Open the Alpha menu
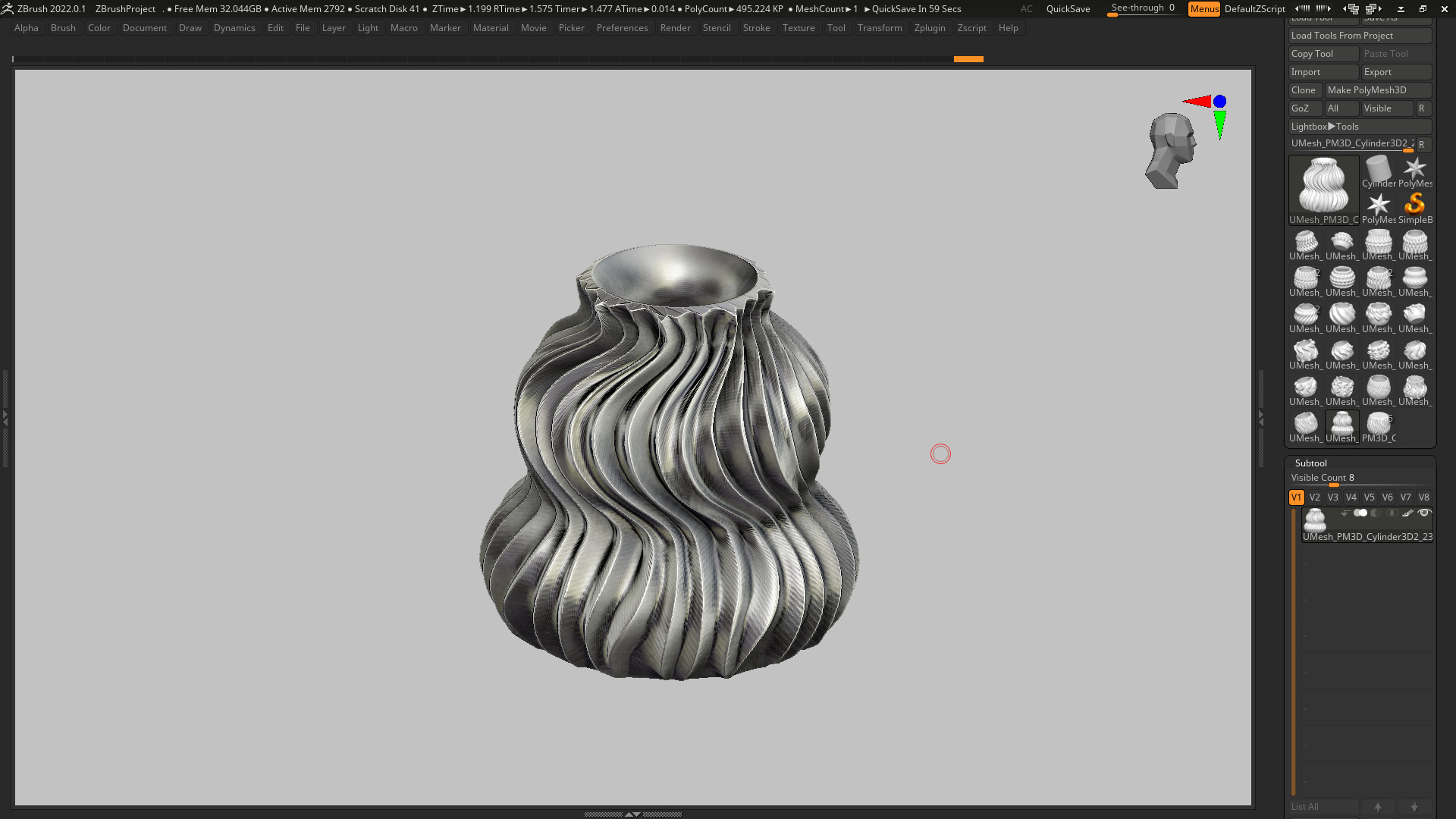 point(27,28)
